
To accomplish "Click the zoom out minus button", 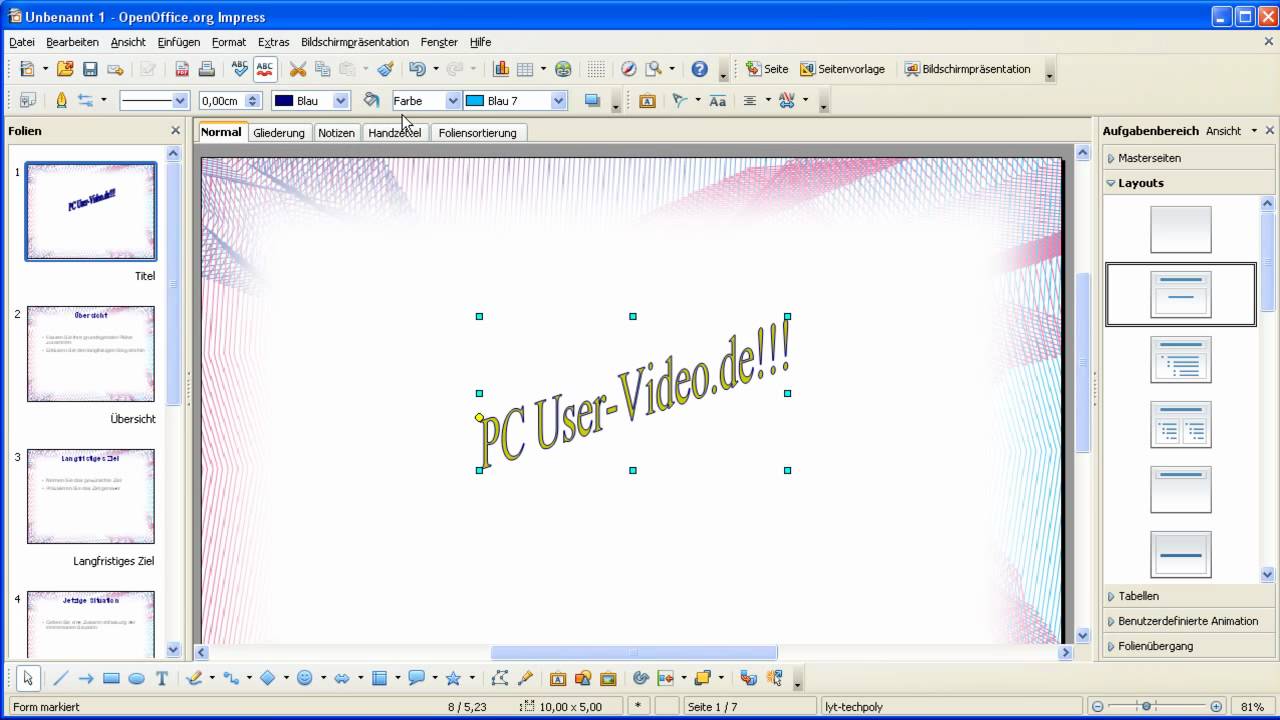I will (1098, 706).
